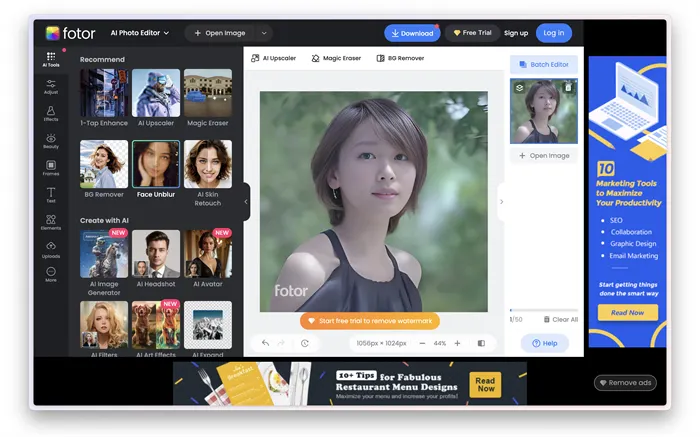This screenshot has width=700, height=437.
Task: Click the Log in button
Action: pos(554,33)
